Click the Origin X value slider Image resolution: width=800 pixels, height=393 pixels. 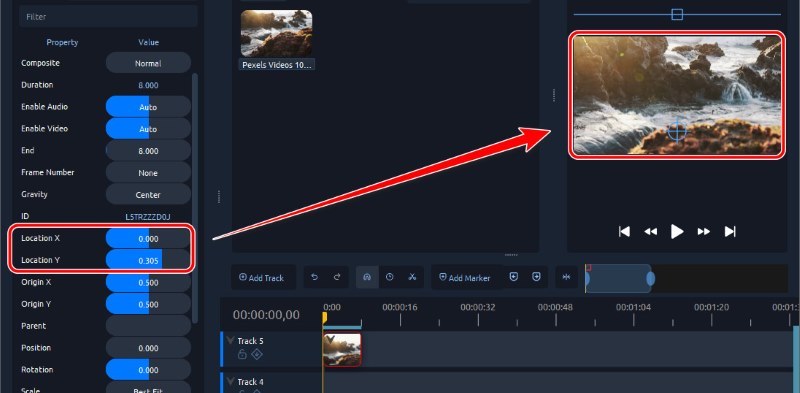(x=148, y=283)
